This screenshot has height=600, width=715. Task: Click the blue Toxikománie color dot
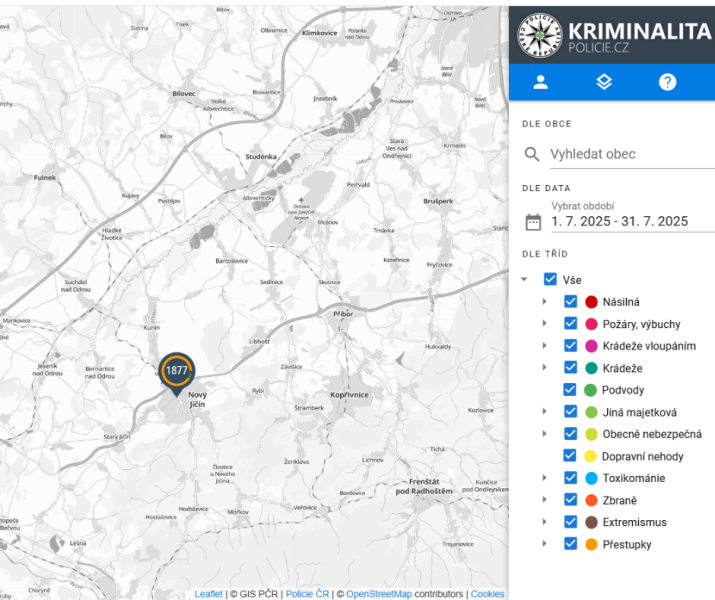point(591,478)
